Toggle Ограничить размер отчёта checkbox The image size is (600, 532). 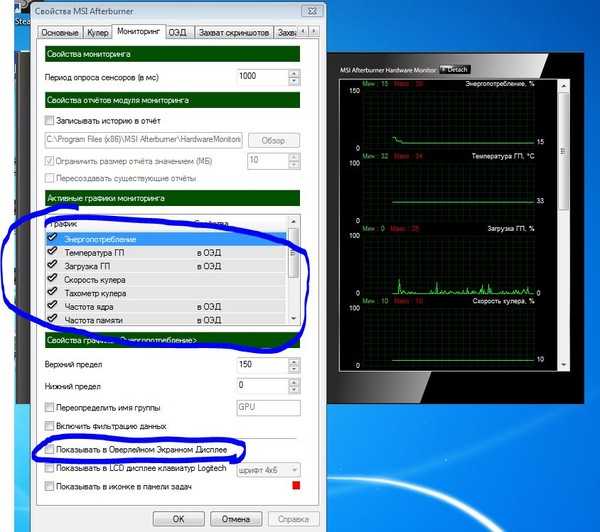pos(49,161)
